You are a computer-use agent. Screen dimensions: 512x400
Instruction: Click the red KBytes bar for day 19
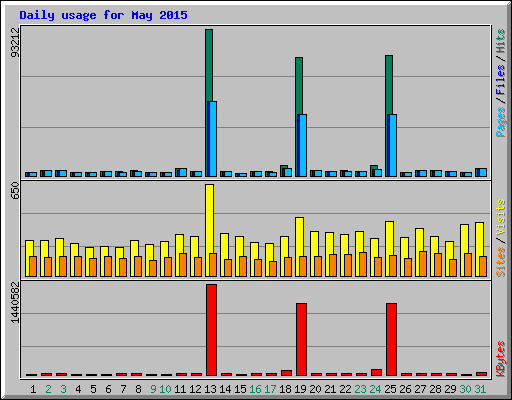click(301, 339)
